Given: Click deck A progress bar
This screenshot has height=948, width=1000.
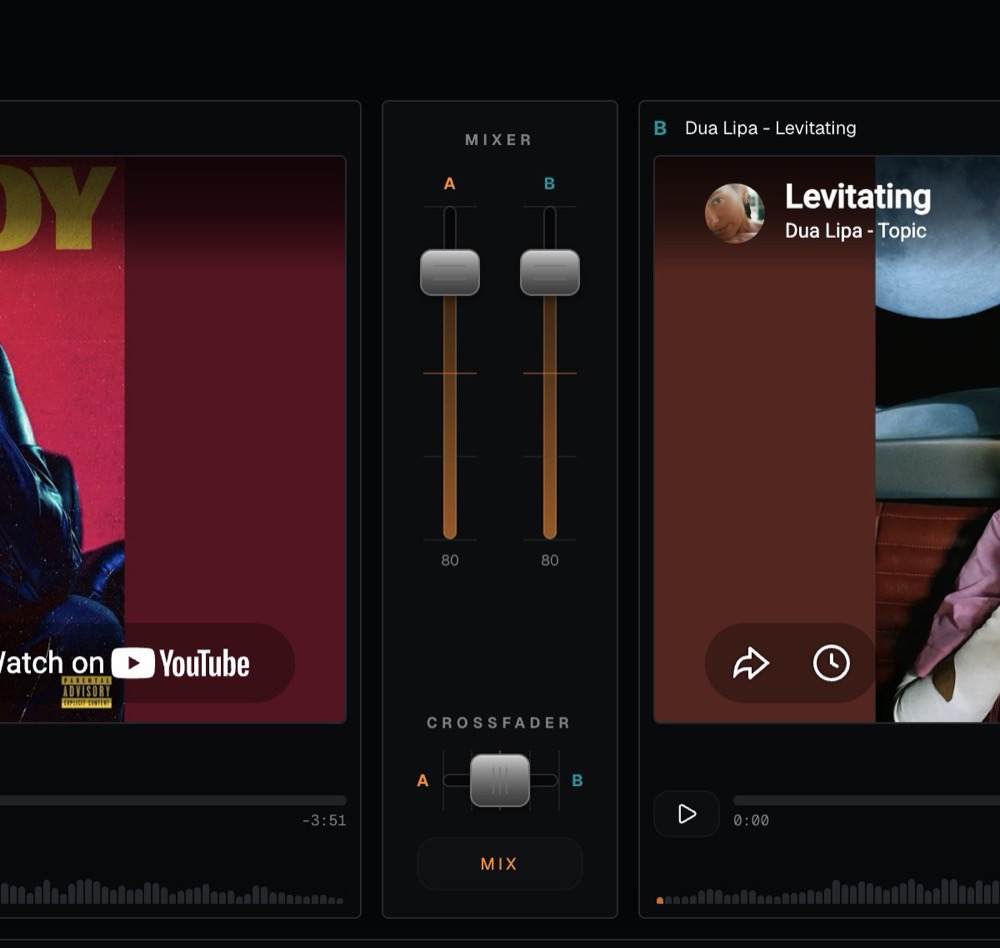Looking at the screenshot, I should pos(173,800).
